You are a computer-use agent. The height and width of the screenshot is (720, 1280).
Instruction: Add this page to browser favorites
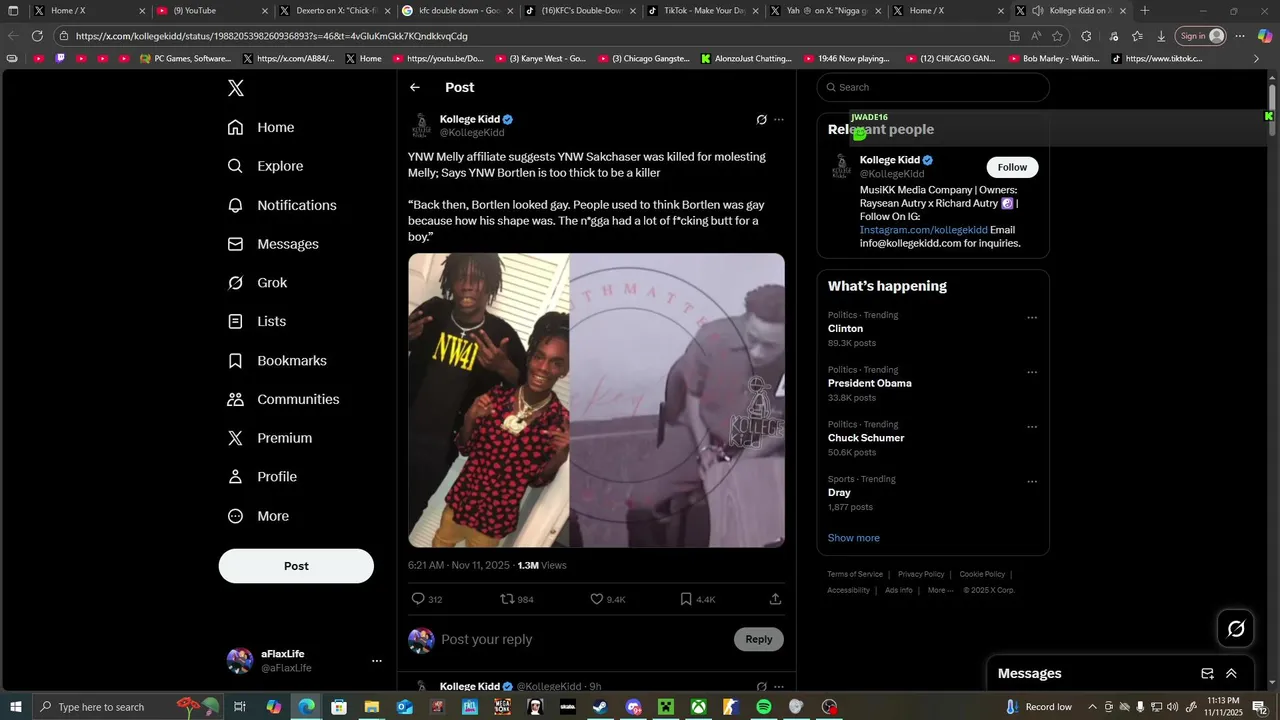1057,36
